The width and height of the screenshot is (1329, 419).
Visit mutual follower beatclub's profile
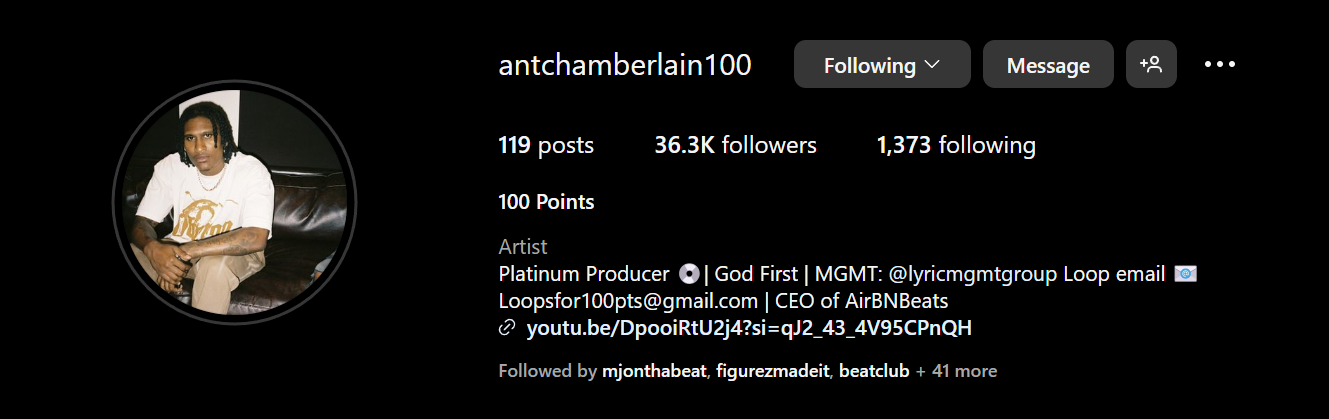874,371
